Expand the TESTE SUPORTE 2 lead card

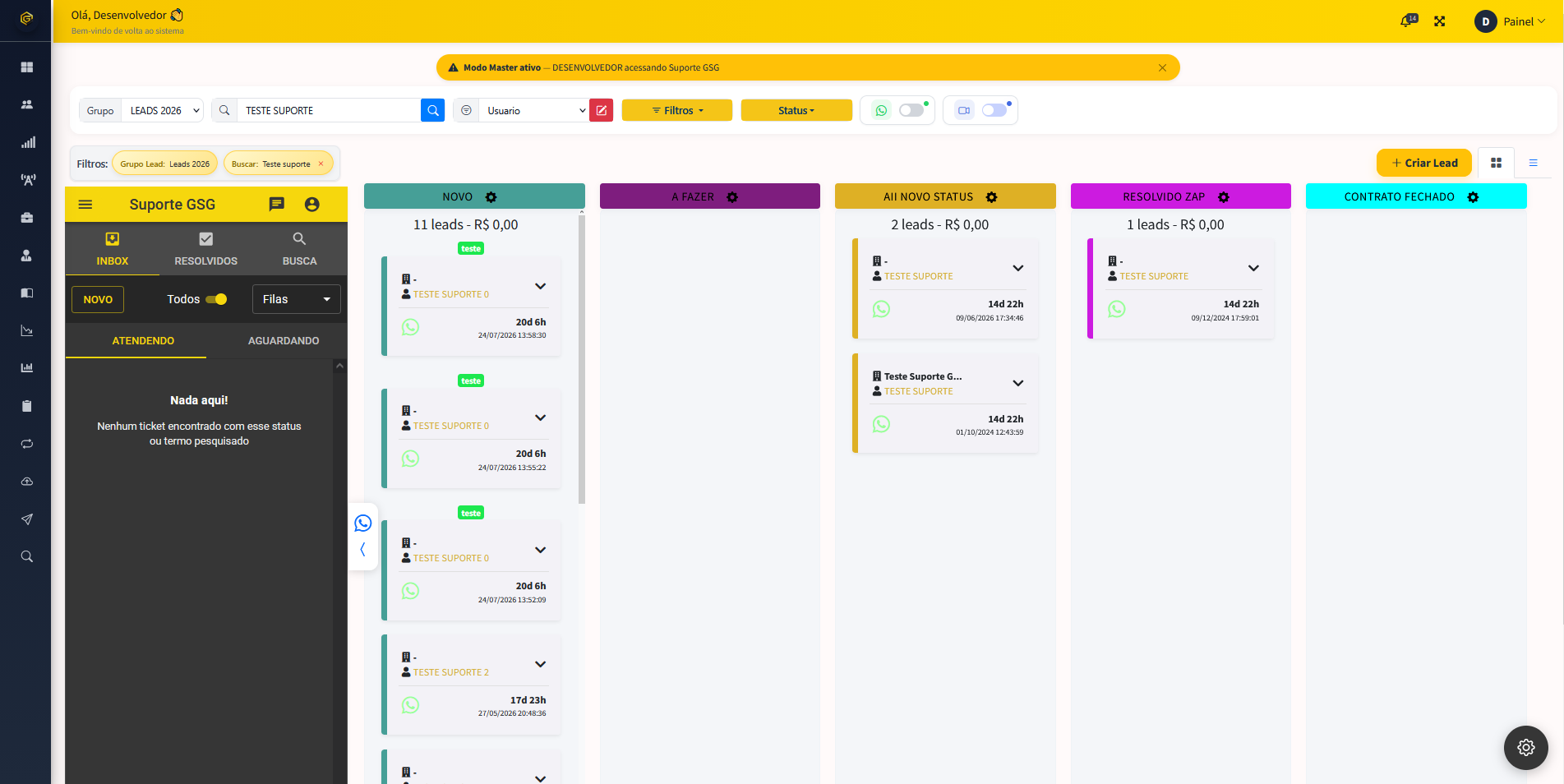tap(540, 664)
